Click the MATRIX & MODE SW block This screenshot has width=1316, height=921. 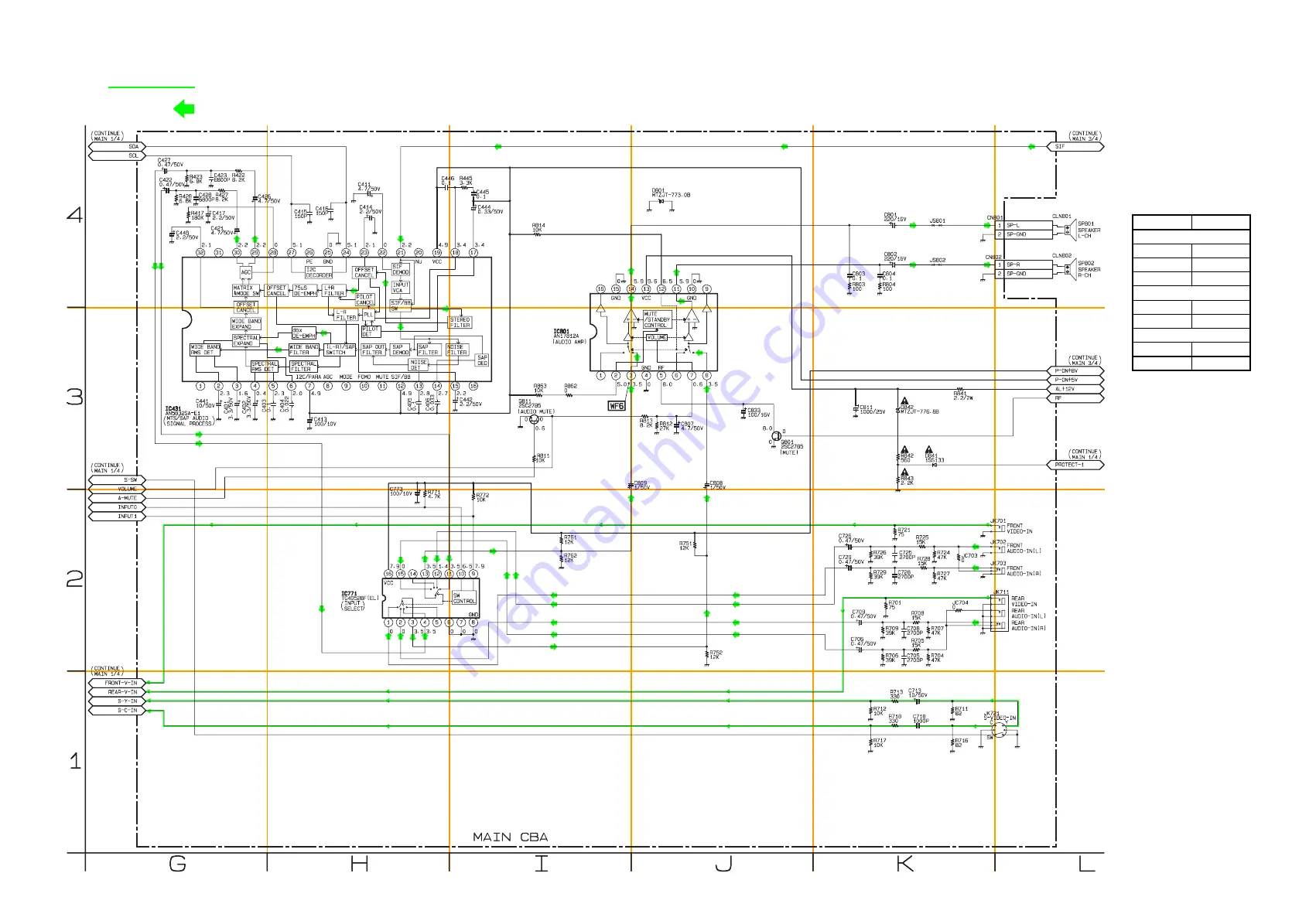pyautogui.click(x=246, y=291)
